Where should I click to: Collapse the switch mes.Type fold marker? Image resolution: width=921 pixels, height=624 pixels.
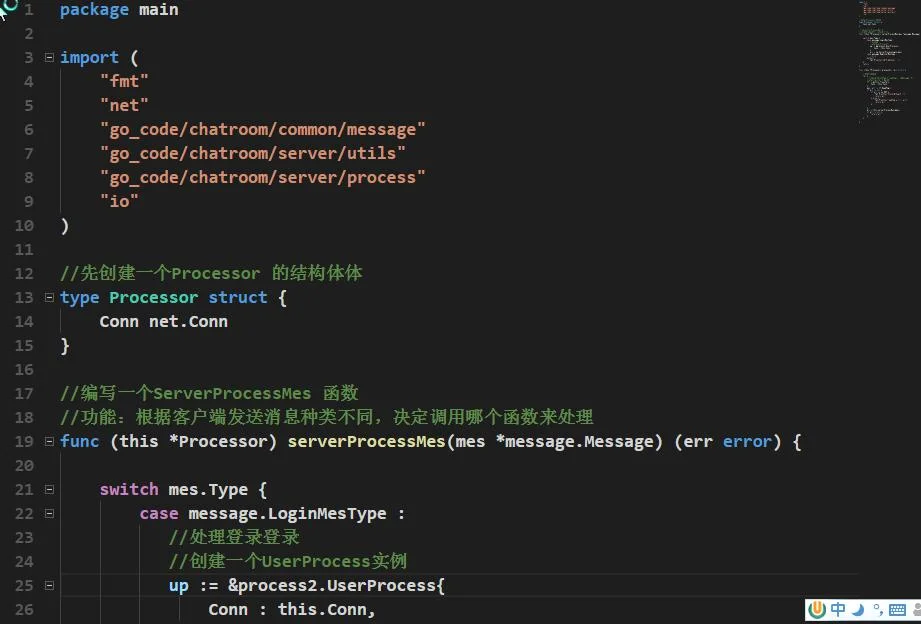pyautogui.click(x=49, y=489)
